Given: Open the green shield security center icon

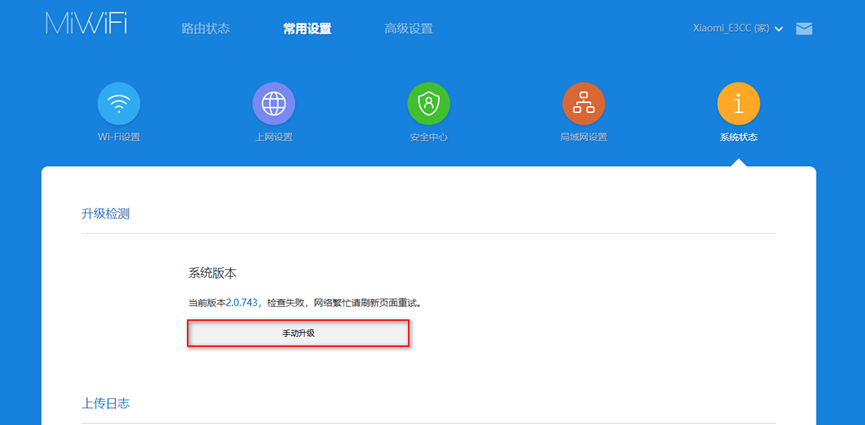Looking at the screenshot, I should (x=428, y=103).
